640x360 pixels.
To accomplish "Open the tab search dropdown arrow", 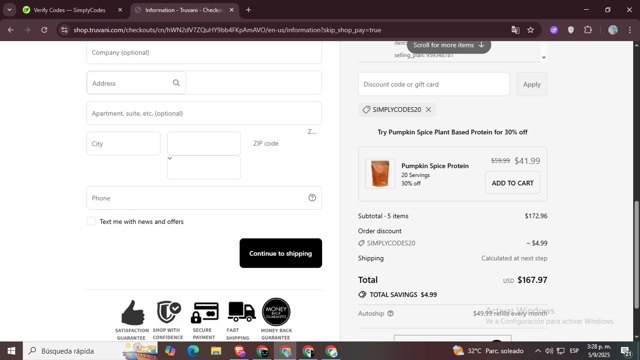I will pos(9,10).
